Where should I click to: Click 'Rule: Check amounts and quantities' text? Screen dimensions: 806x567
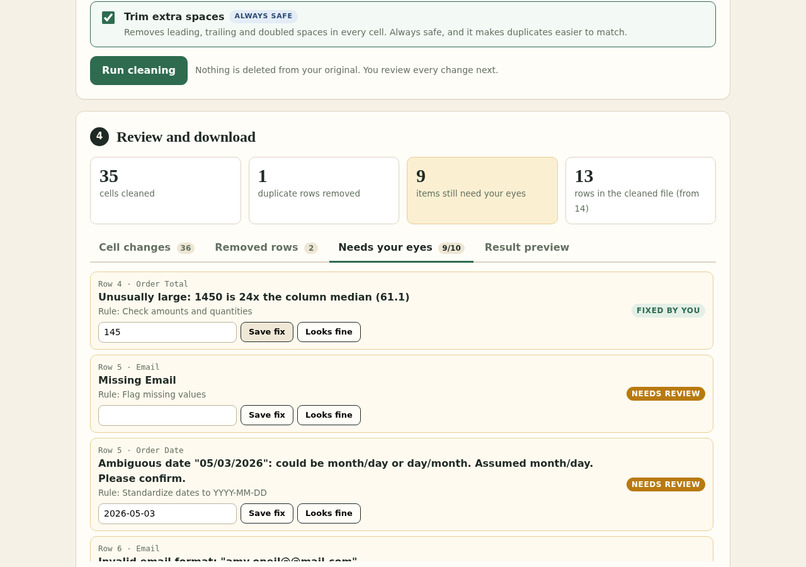pyautogui.click(x=175, y=312)
